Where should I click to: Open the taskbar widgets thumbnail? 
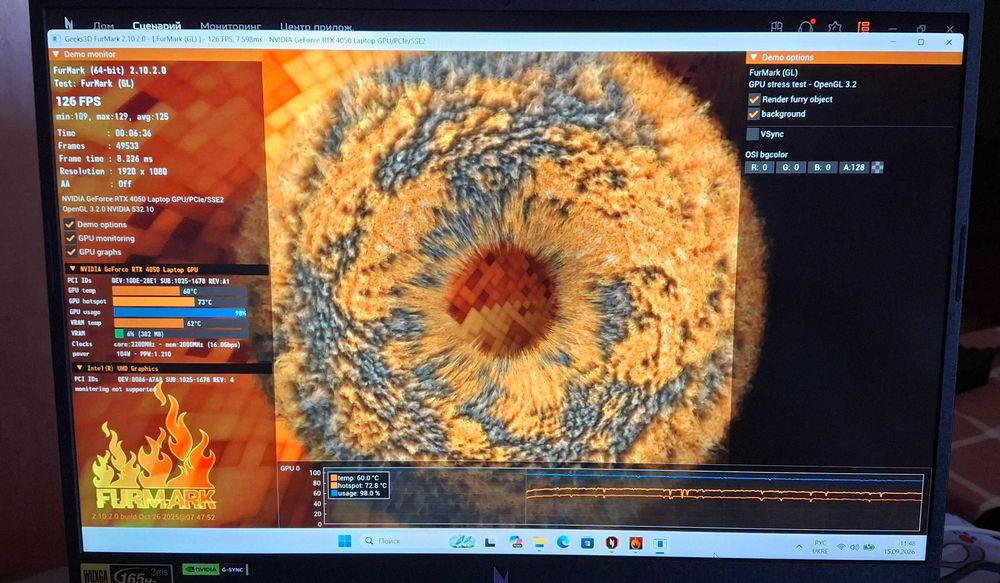tap(462, 542)
